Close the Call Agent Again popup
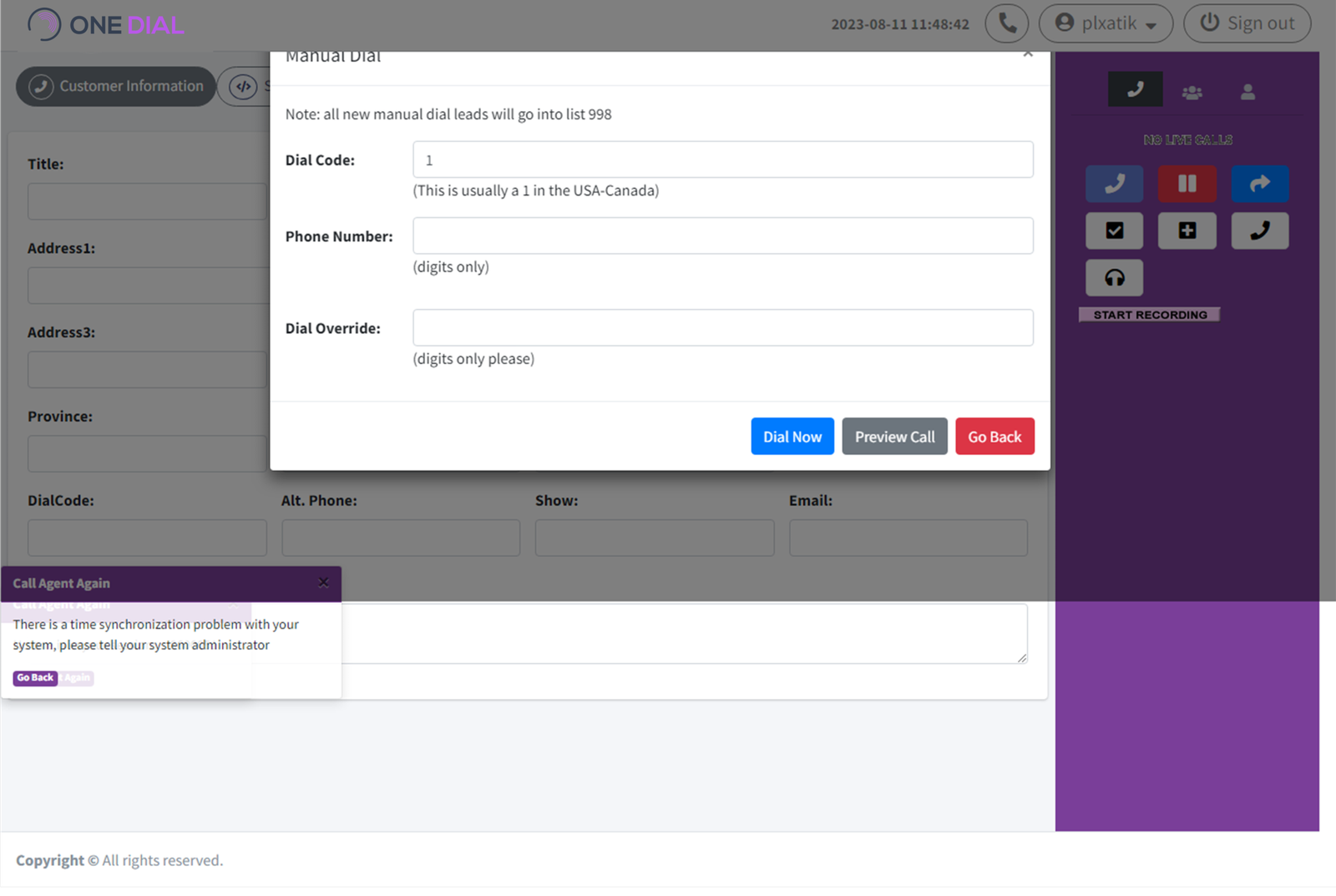This screenshot has height=896, width=1336. (323, 583)
